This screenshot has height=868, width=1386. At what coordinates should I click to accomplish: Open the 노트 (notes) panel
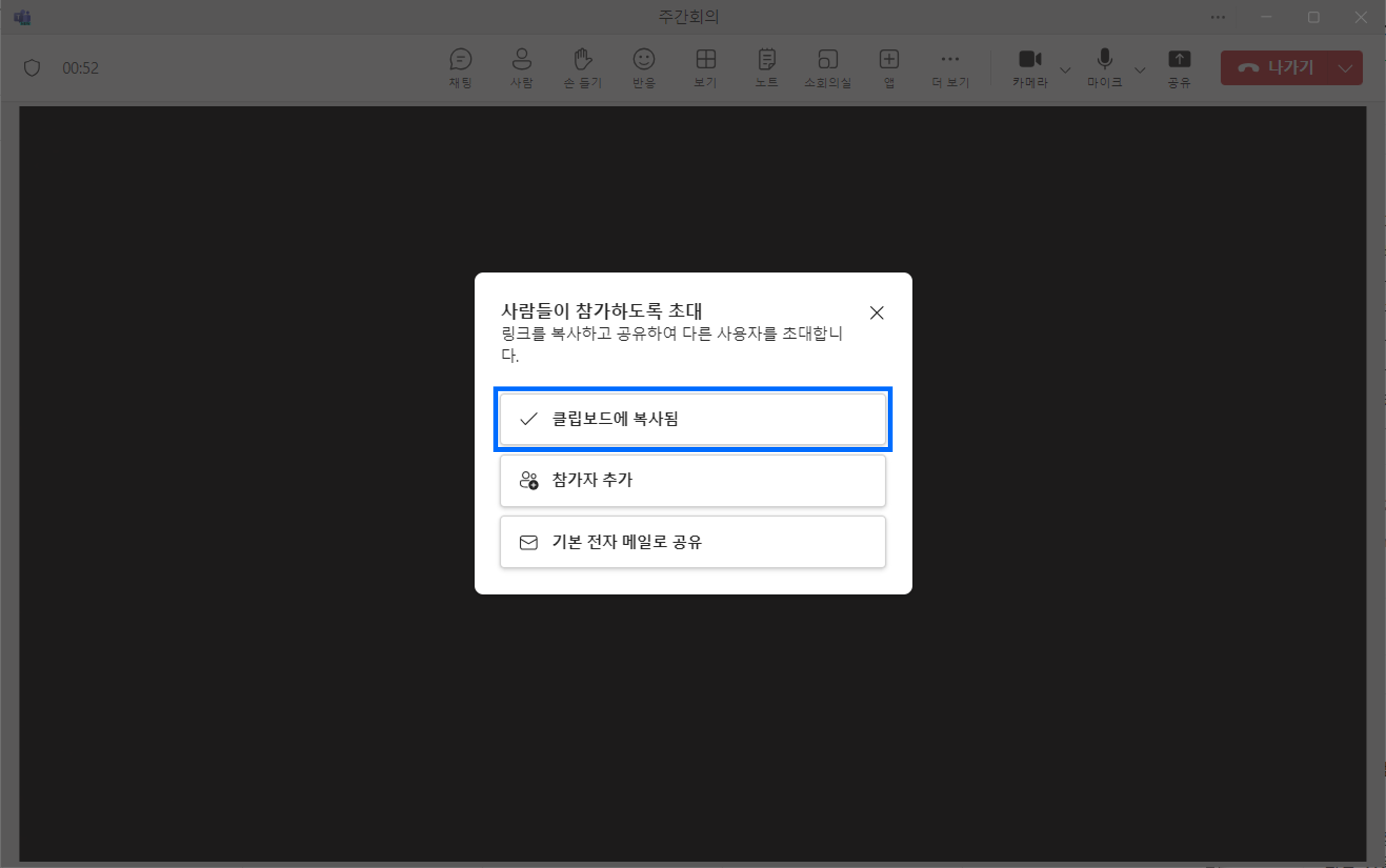(766, 67)
